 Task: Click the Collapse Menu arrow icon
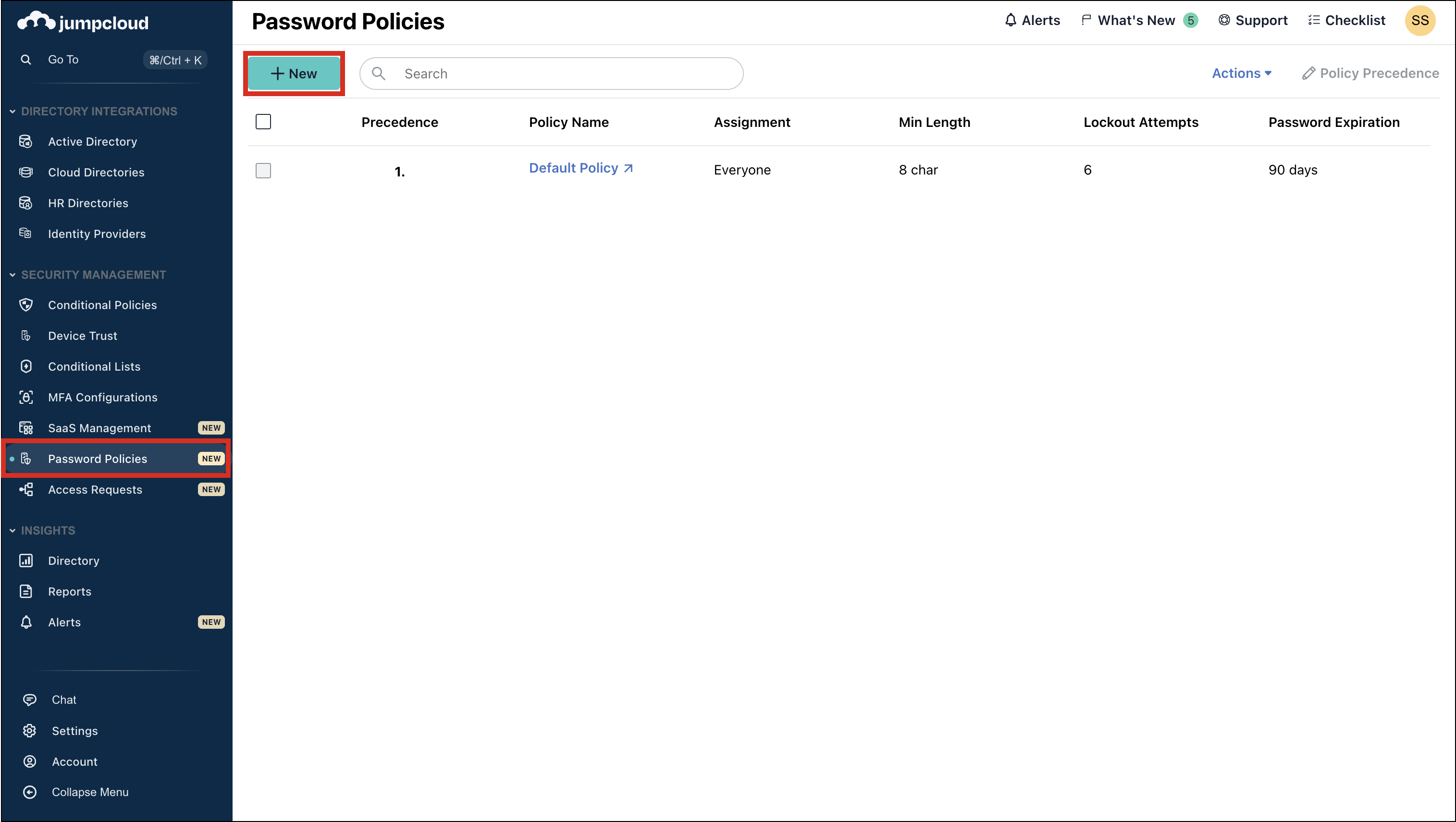(29, 792)
